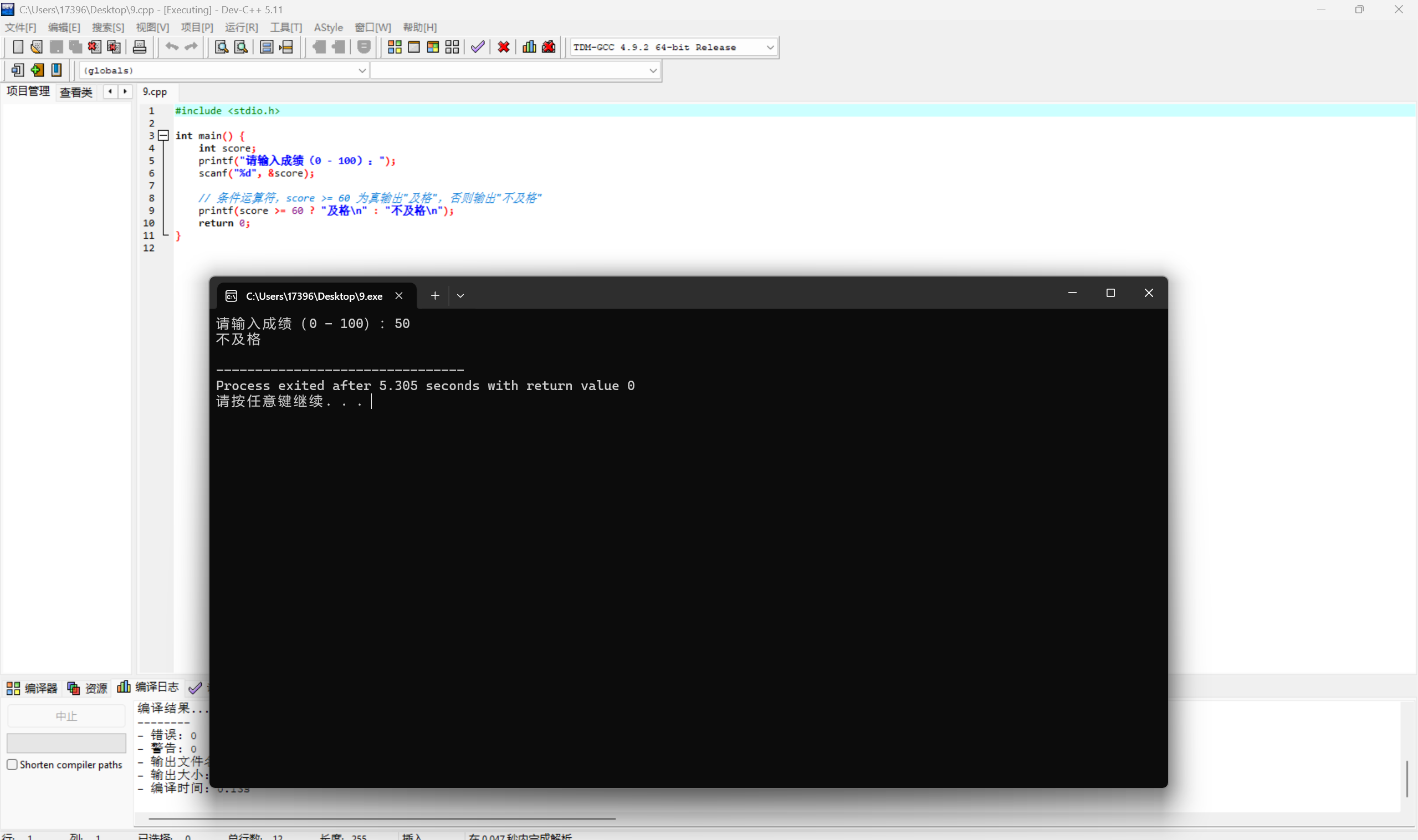Click the 中止 abort button
The width and height of the screenshot is (1418, 840).
66,716
